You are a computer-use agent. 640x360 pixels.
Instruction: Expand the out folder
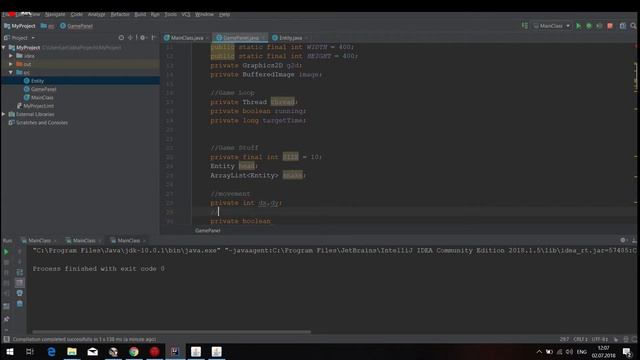coord(11,64)
